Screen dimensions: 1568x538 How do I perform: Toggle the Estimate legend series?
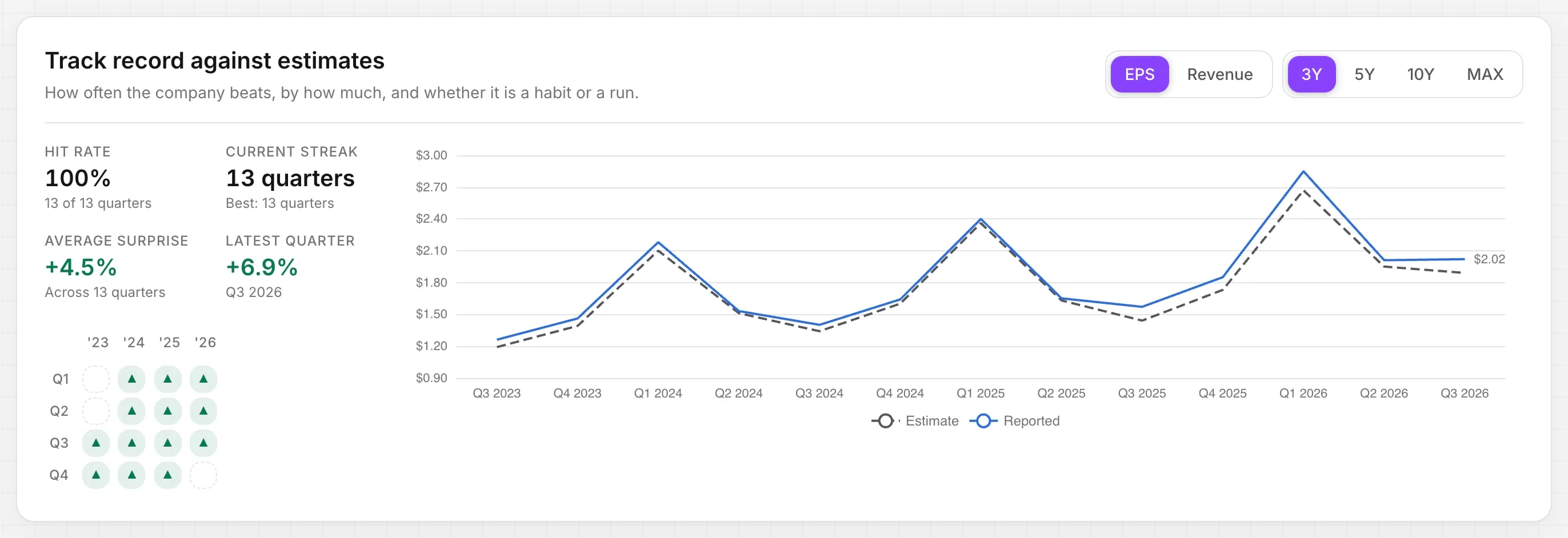pos(914,420)
